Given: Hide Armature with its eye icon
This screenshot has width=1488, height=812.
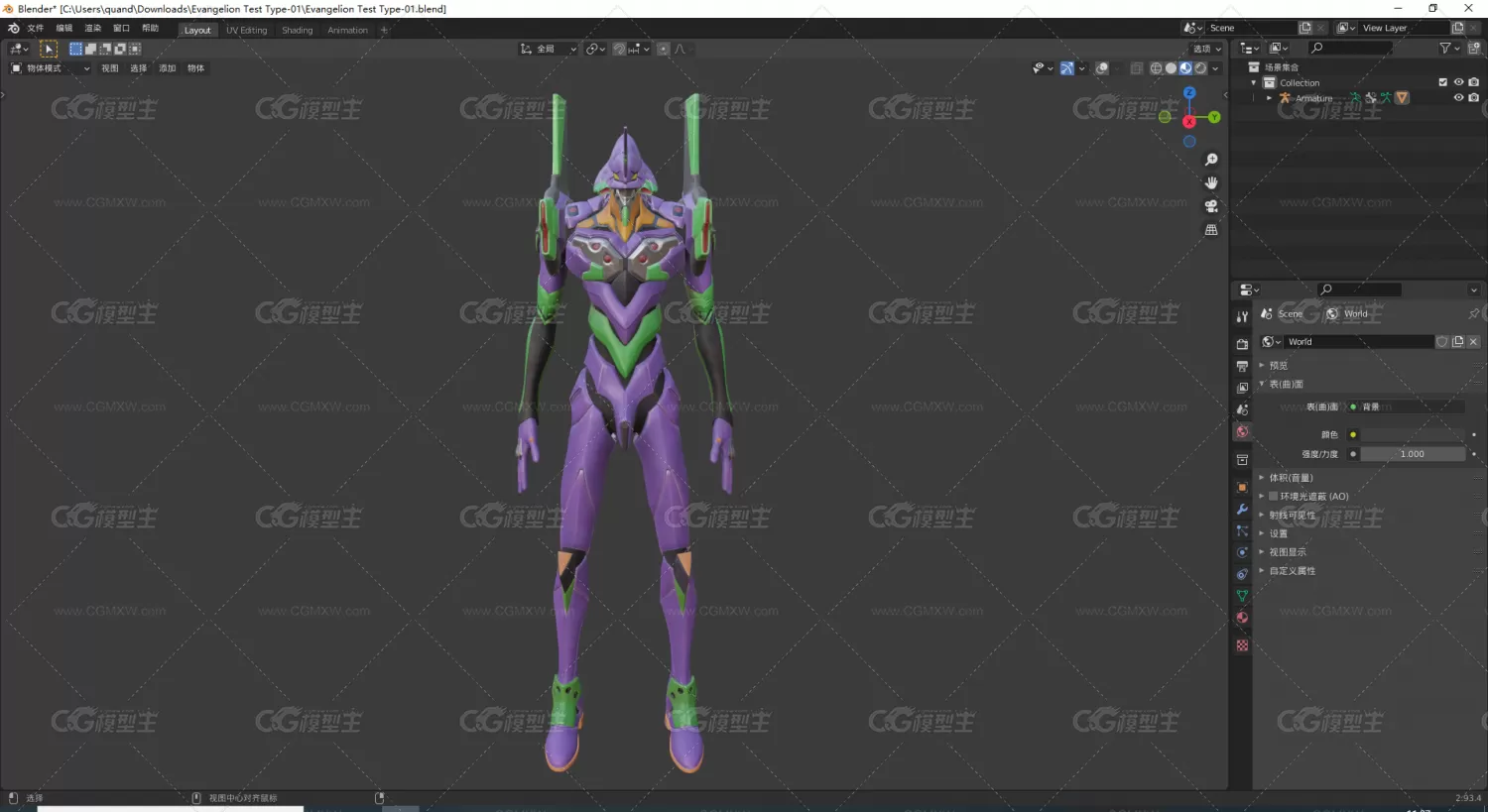Looking at the screenshot, I should click(1458, 97).
